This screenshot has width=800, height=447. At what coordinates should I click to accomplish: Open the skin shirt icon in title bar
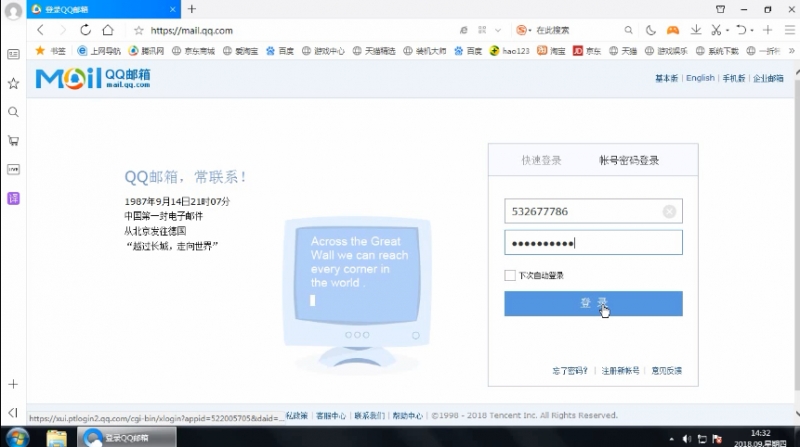[x=720, y=9]
